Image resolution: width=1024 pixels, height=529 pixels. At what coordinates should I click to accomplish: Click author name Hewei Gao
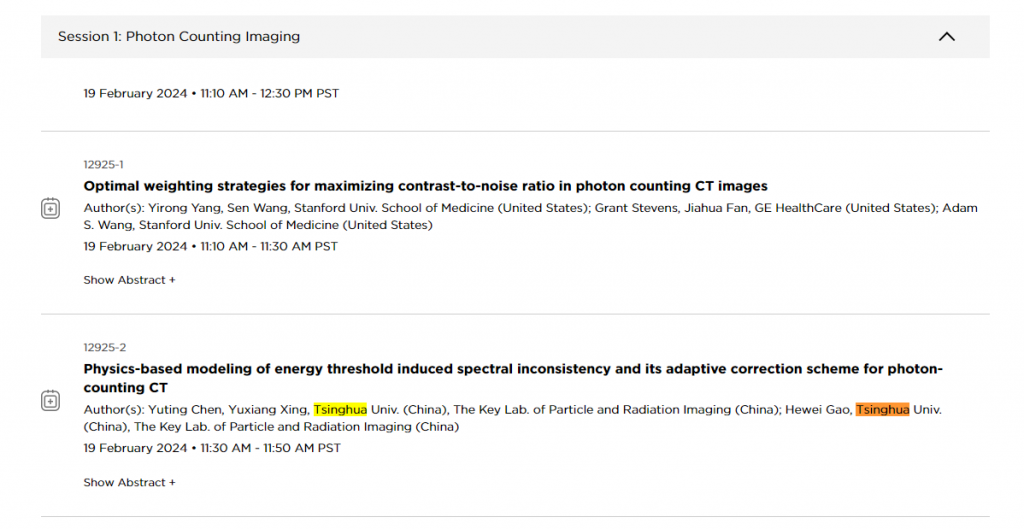click(x=818, y=409)
